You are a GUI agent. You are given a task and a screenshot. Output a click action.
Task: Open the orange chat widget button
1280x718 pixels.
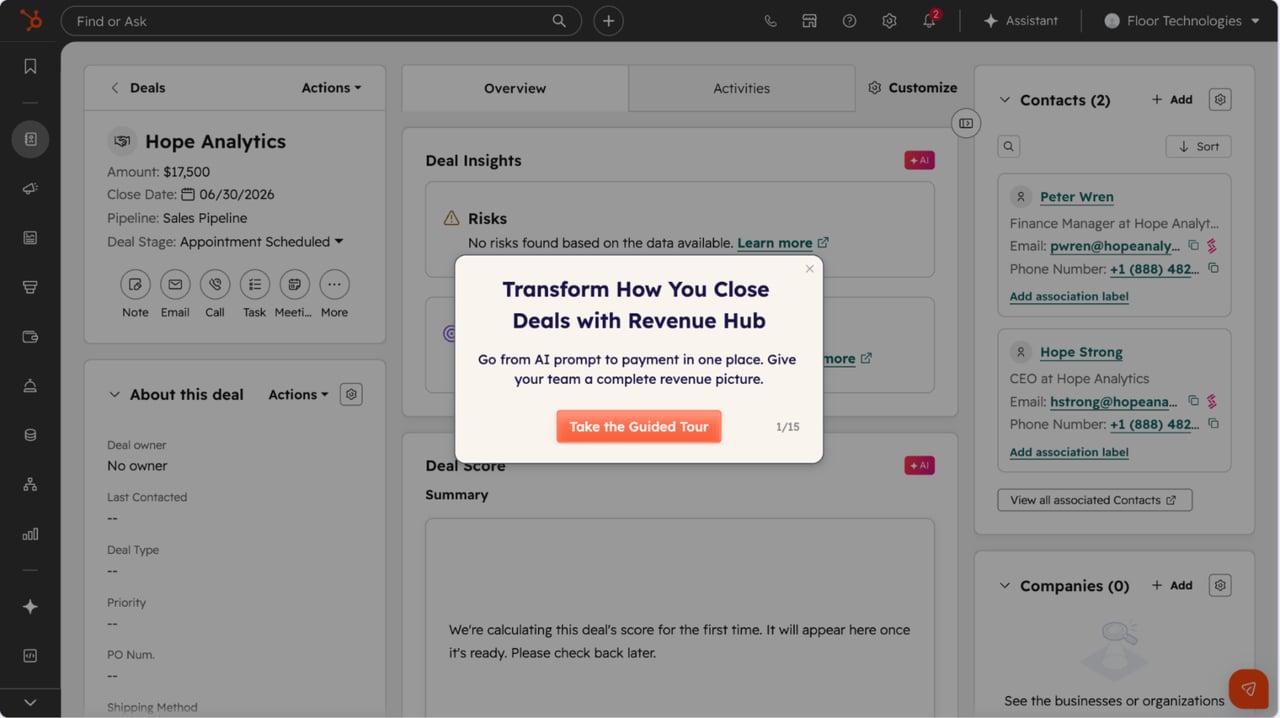(x=1248, y=688)
